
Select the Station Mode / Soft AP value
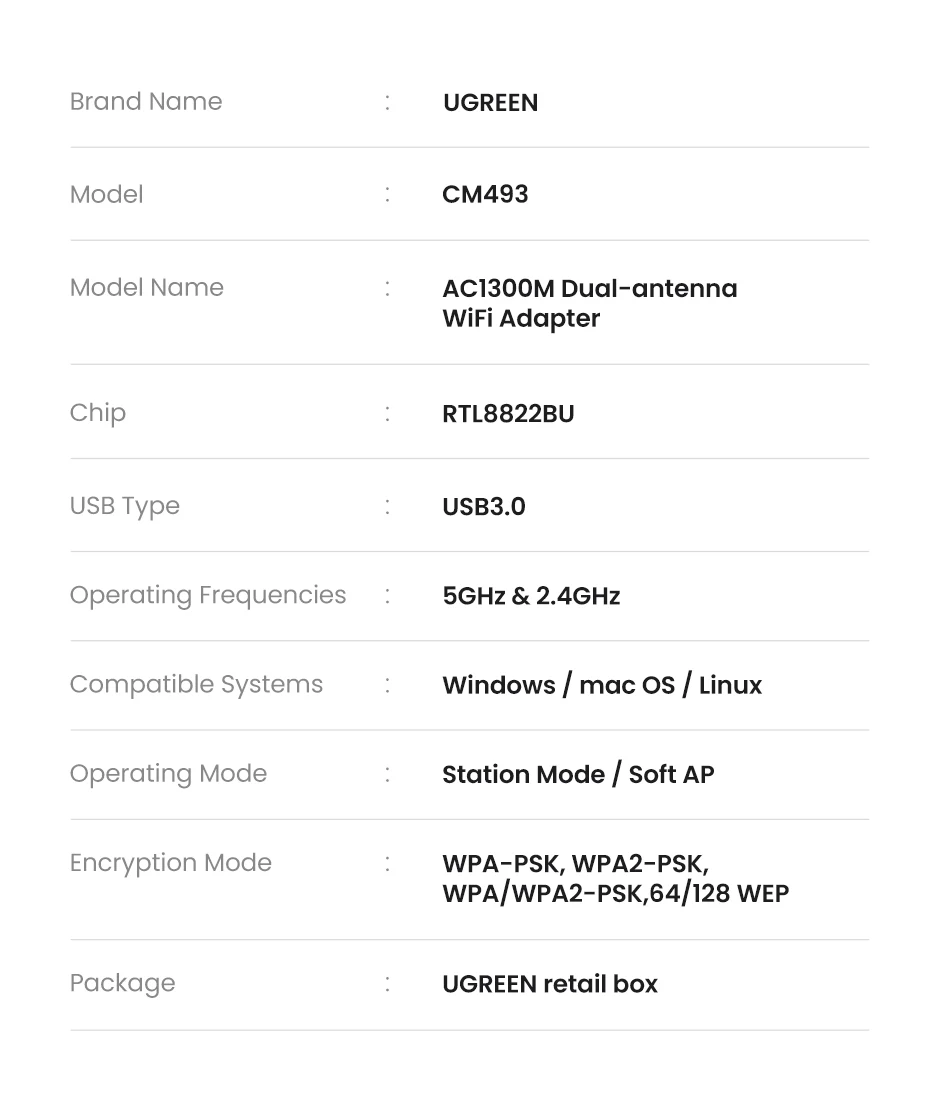(x=578, y=775)
